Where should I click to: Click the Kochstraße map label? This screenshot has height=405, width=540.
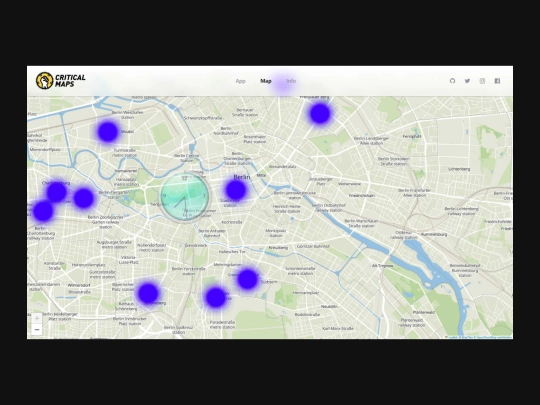pos(232,222)
